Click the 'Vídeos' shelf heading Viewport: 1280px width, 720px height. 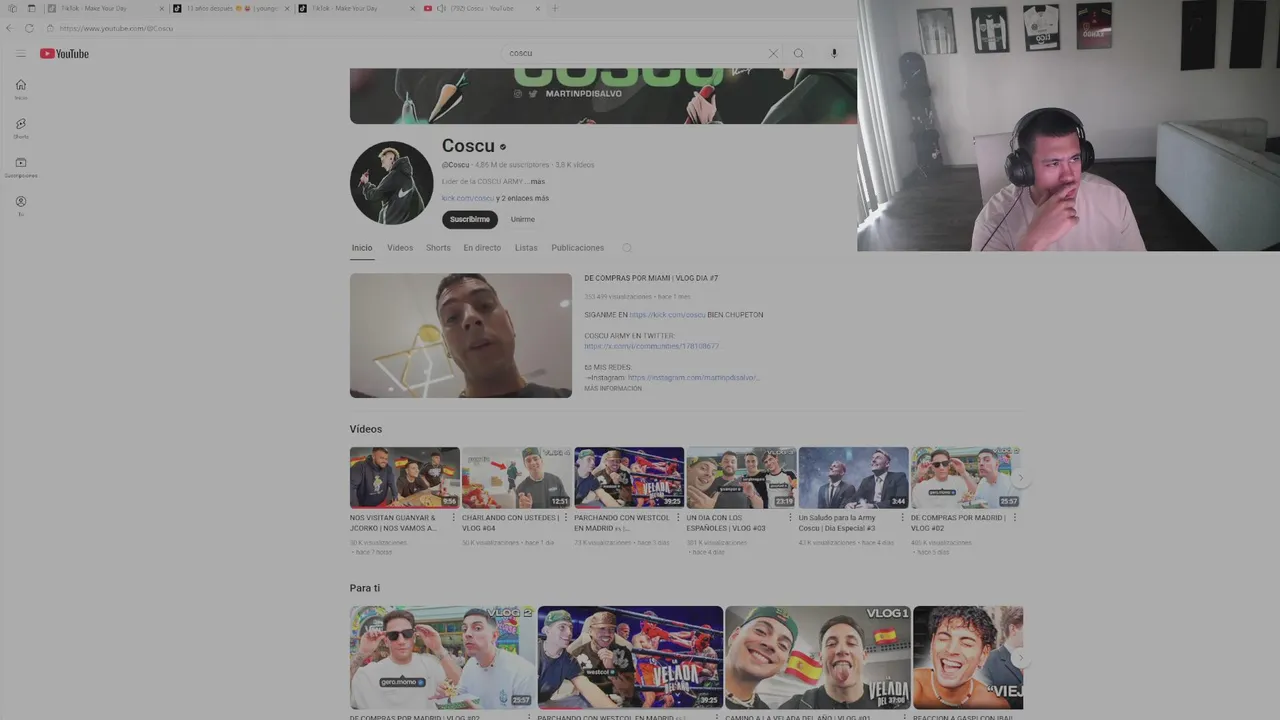coord(366,429)
